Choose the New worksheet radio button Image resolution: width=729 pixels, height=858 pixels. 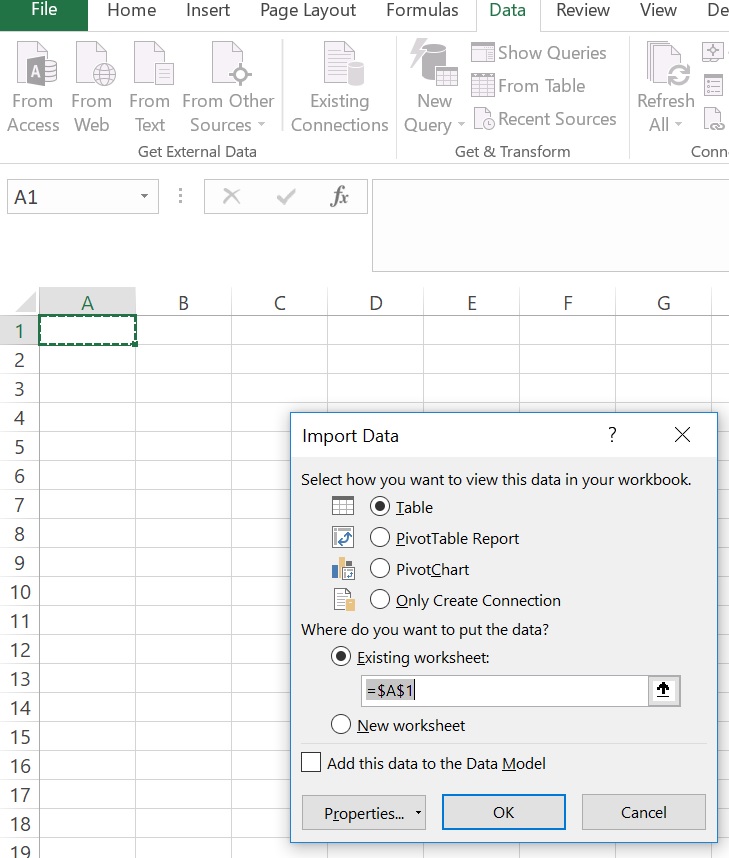click(341, 724)
